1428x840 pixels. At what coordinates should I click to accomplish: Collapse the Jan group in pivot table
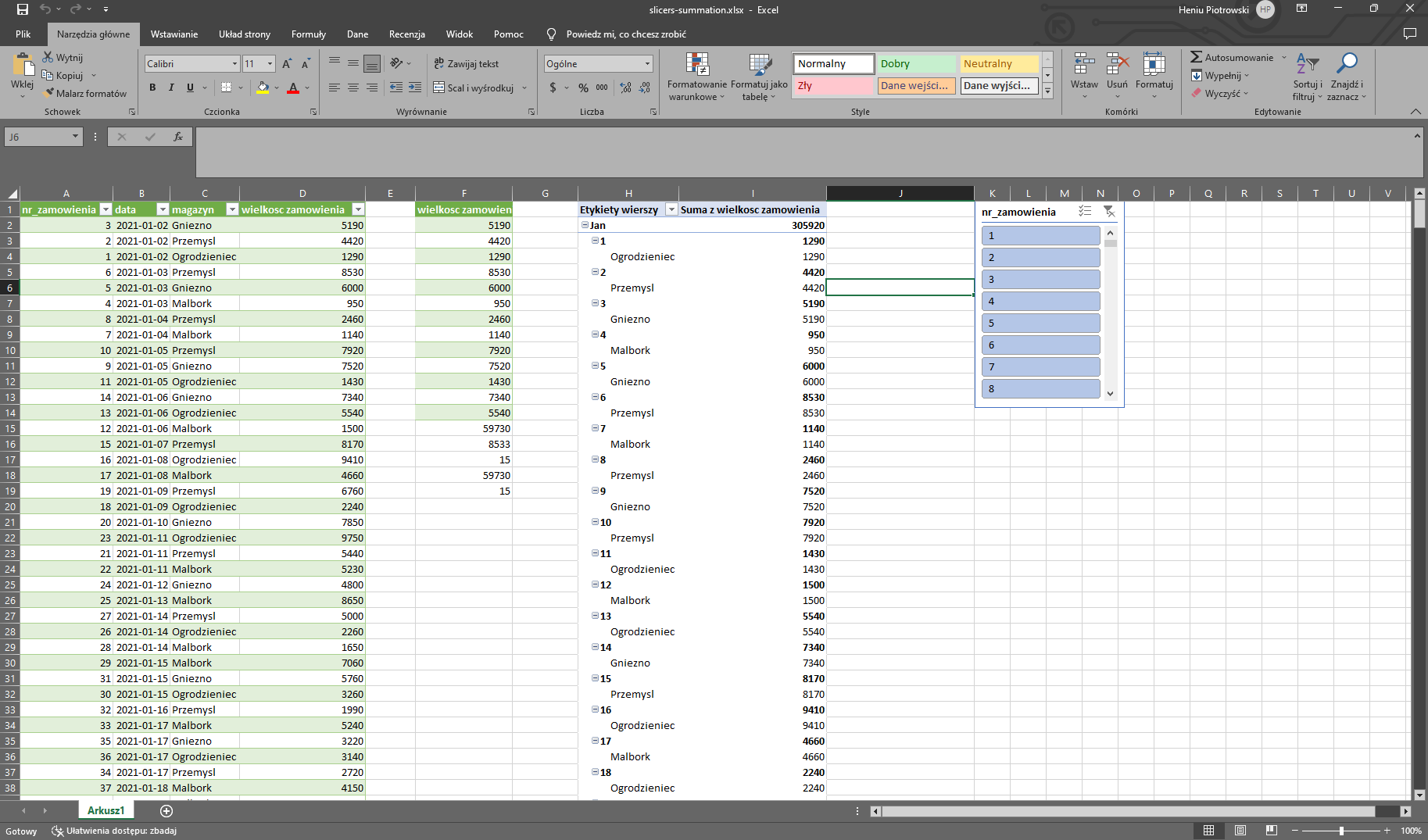click(x=585, y=225)
